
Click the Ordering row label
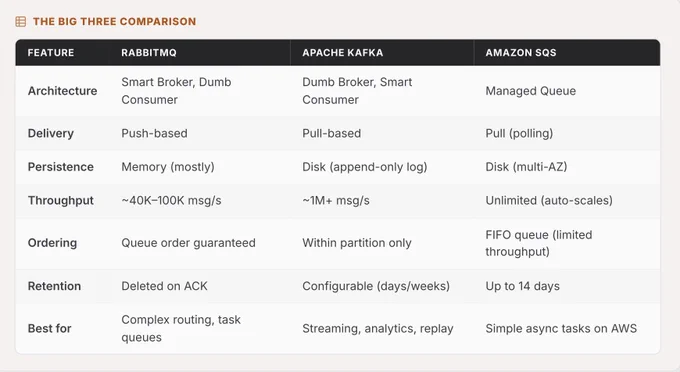(x=52, y=243)
